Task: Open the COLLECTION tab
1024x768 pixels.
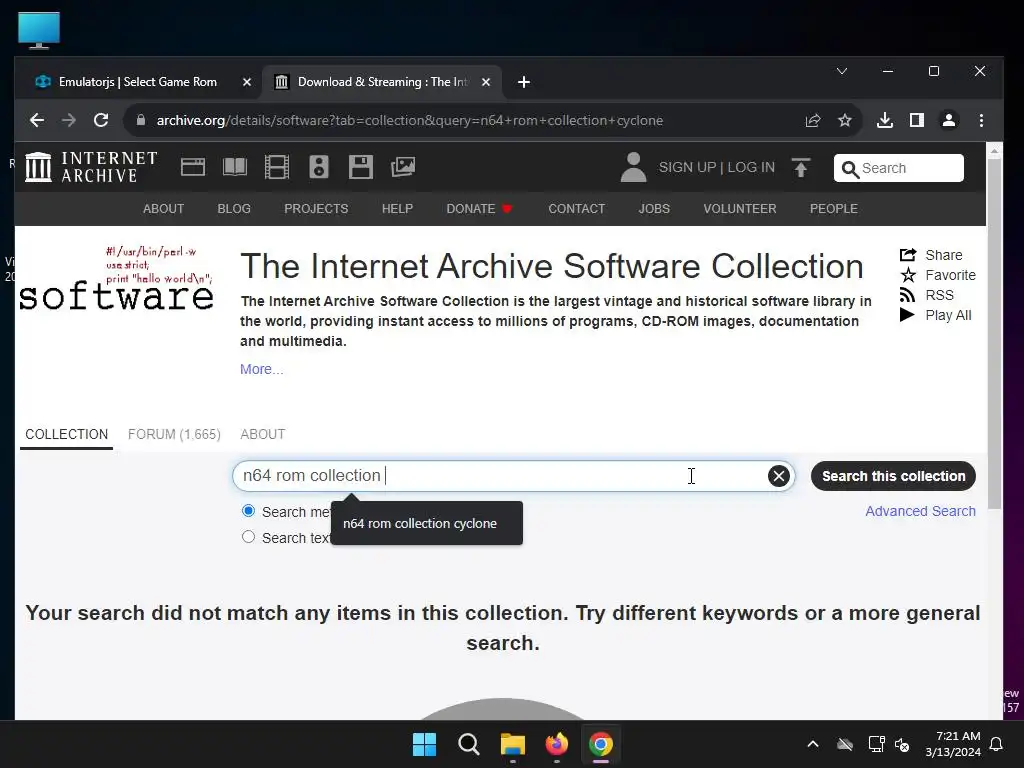Action: point(67,434)
